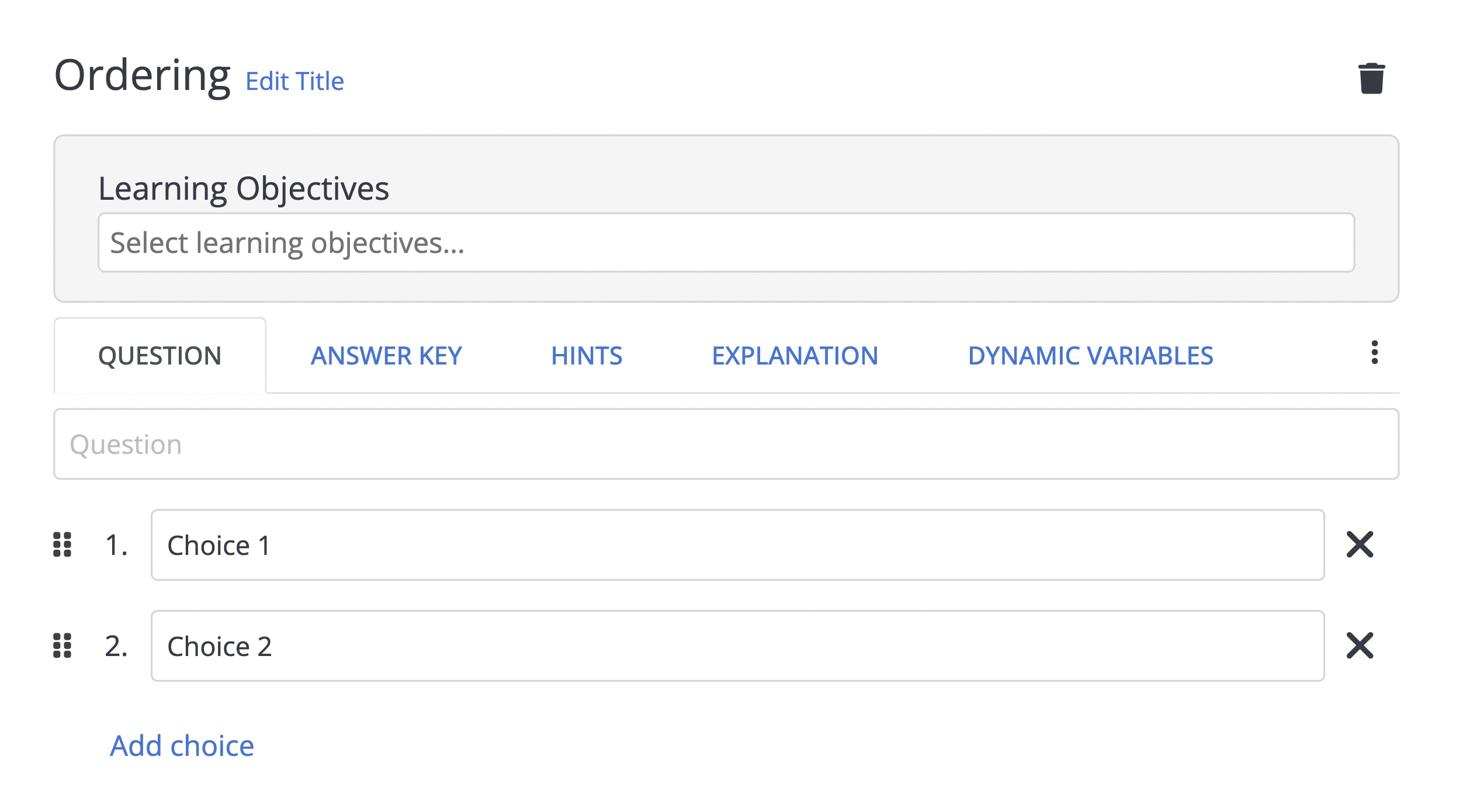Remove Choice 1 with its X

click(x=1360, y=544)
